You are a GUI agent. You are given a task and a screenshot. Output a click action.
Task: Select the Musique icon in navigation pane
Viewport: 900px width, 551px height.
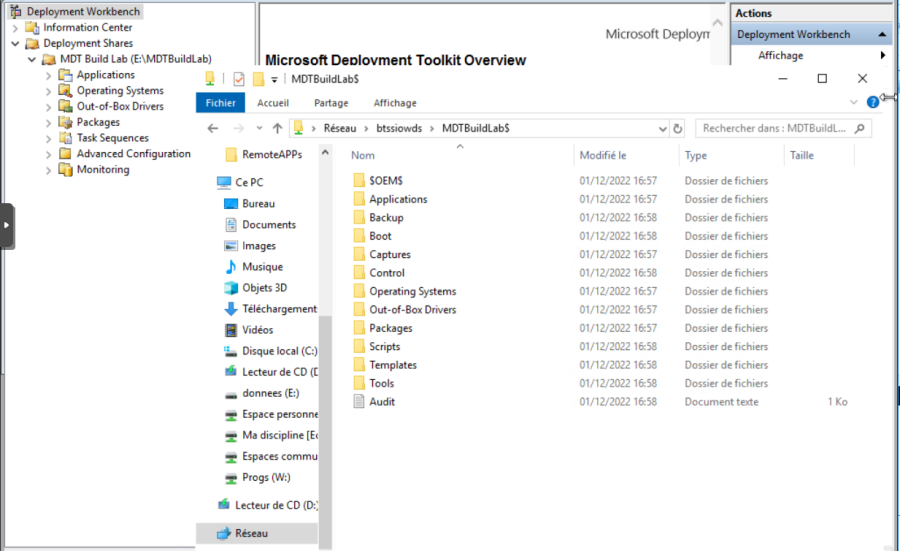coord(231,267)
